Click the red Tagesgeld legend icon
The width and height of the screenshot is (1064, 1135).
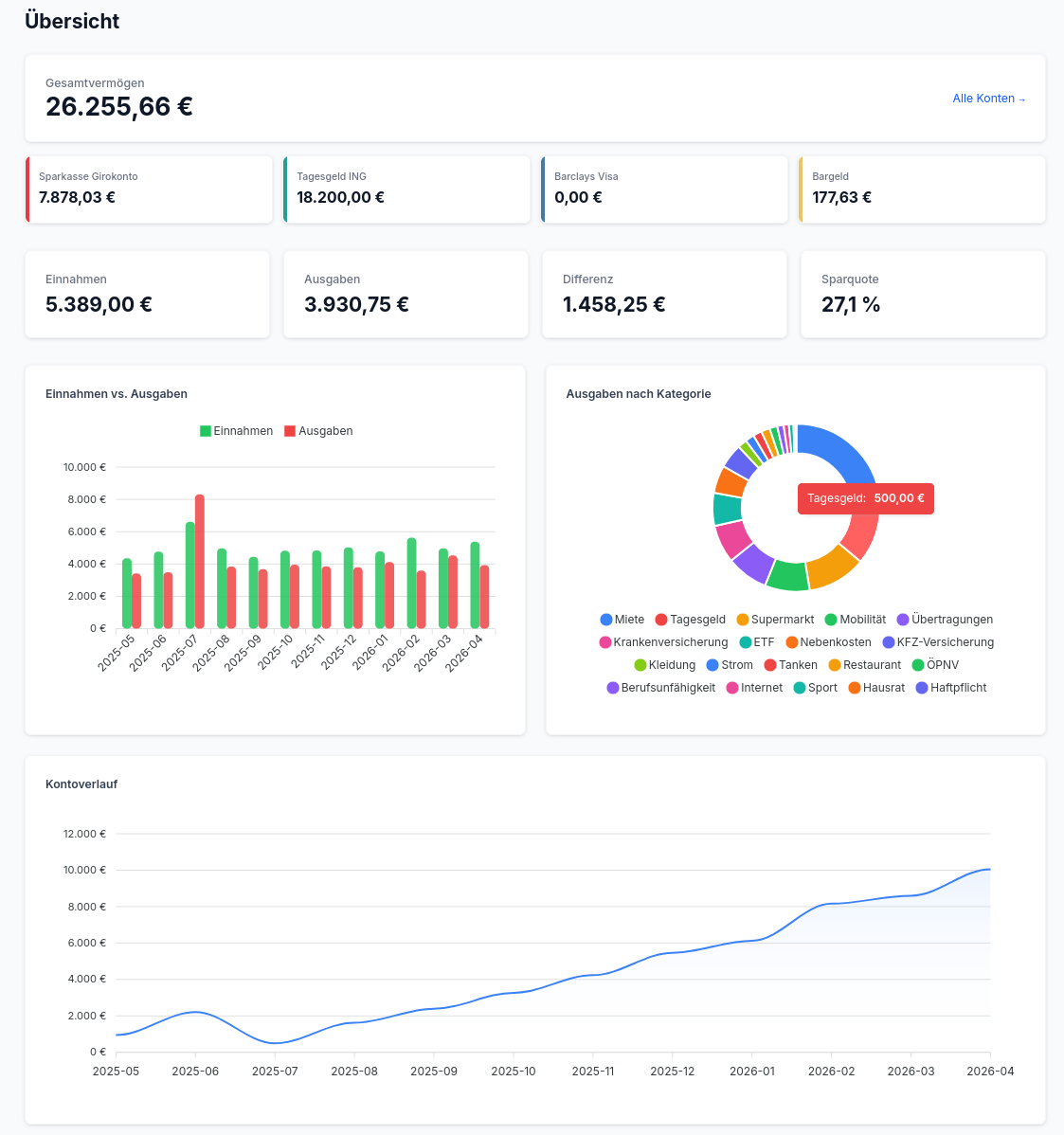(660, 620)
